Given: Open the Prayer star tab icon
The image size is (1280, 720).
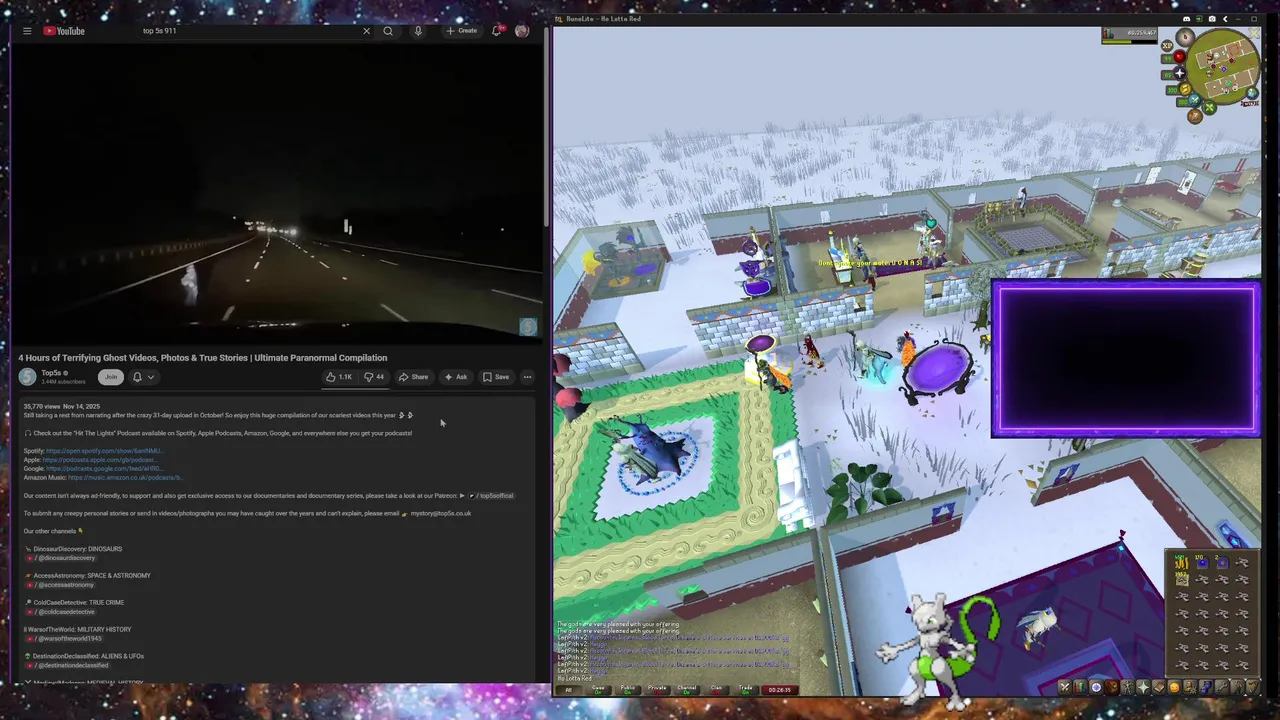Looking at the screenshot, I should (1144, 687).
